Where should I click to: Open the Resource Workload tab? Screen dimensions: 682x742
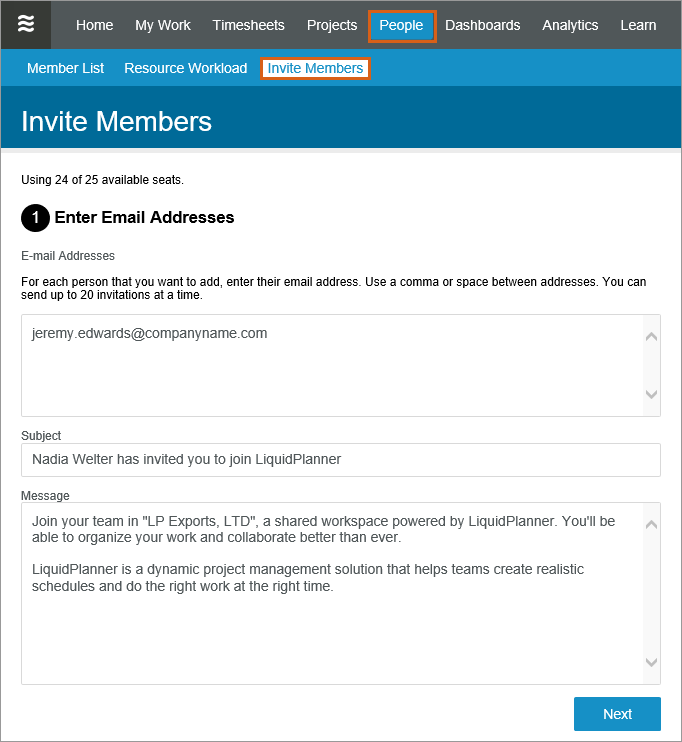[185, 68]
